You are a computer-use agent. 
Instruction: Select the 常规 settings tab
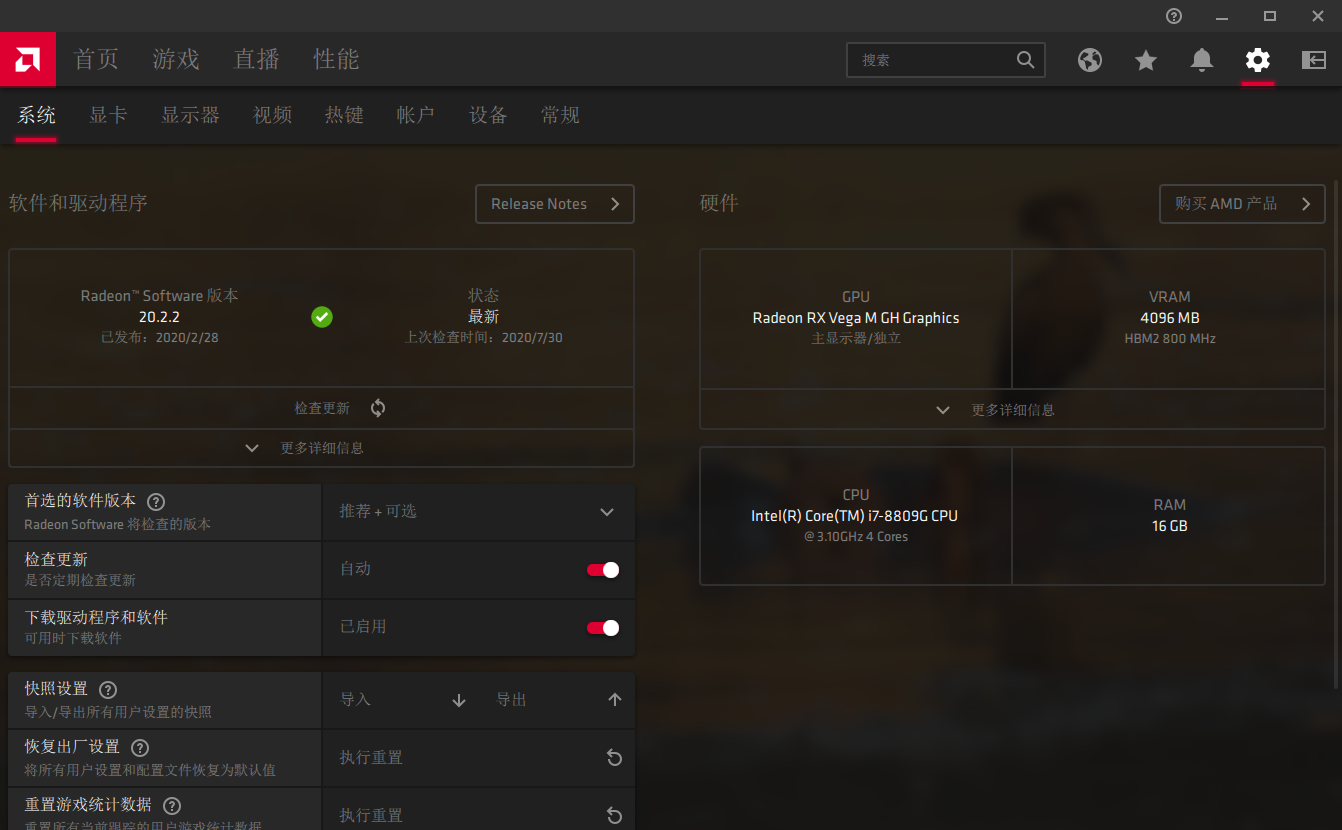(560, 115)
